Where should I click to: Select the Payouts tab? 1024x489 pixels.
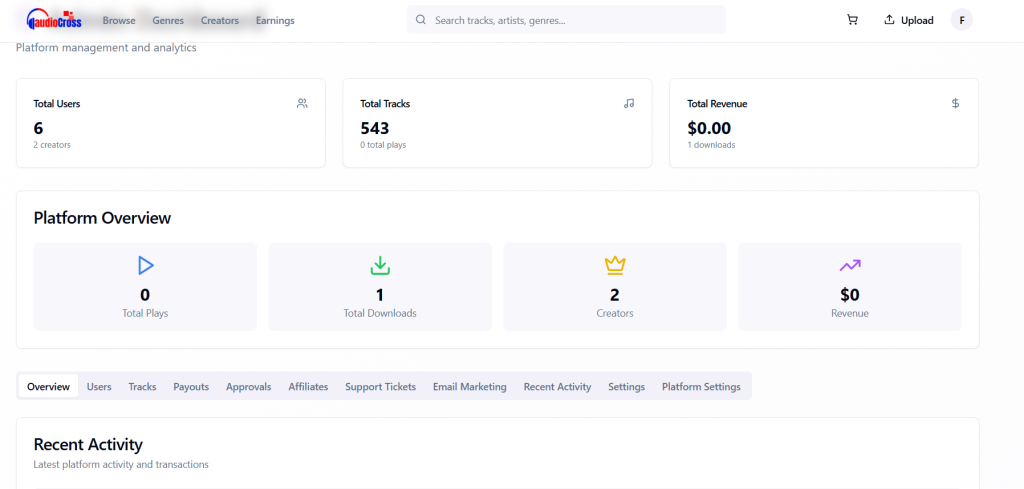(191, 386)
